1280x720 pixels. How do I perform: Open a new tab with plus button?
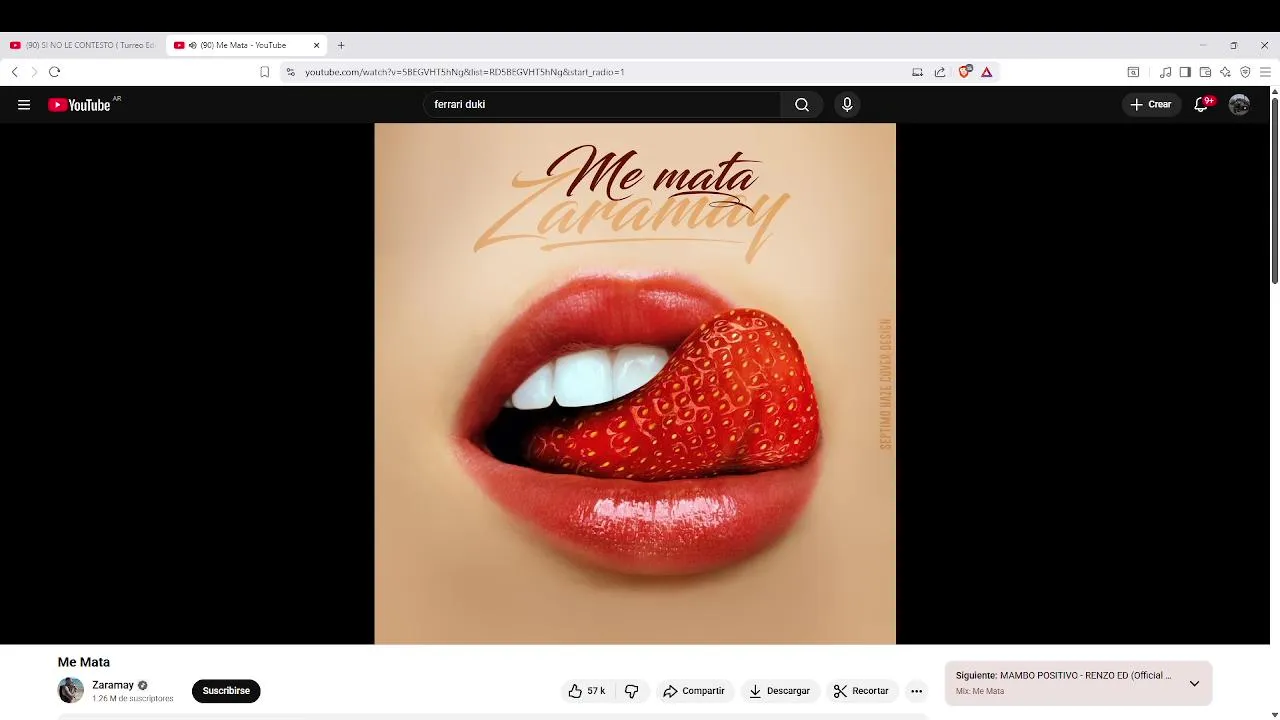[x=341, y=45]
